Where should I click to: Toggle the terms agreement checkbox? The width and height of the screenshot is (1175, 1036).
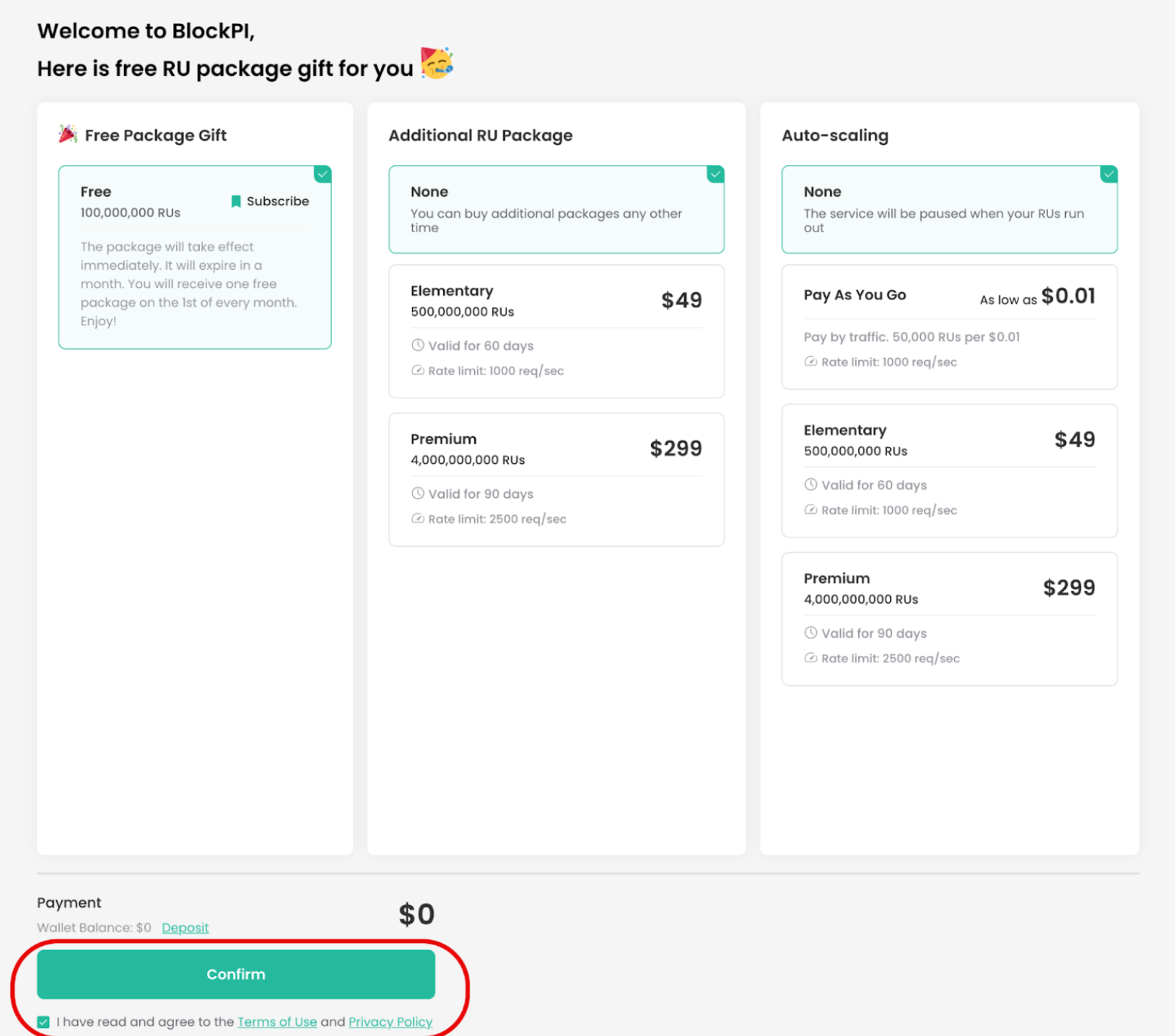tap(43, 1022)
